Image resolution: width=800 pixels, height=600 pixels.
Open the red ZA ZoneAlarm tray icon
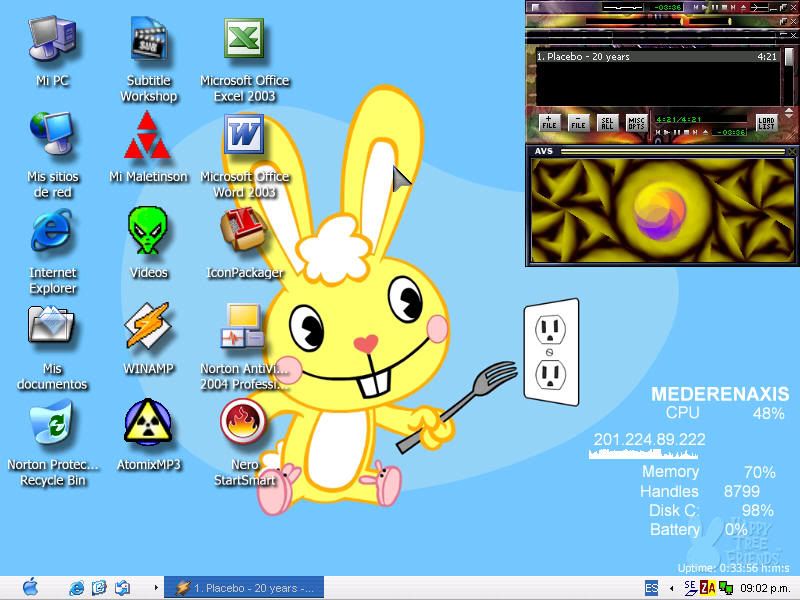[708, 588]
